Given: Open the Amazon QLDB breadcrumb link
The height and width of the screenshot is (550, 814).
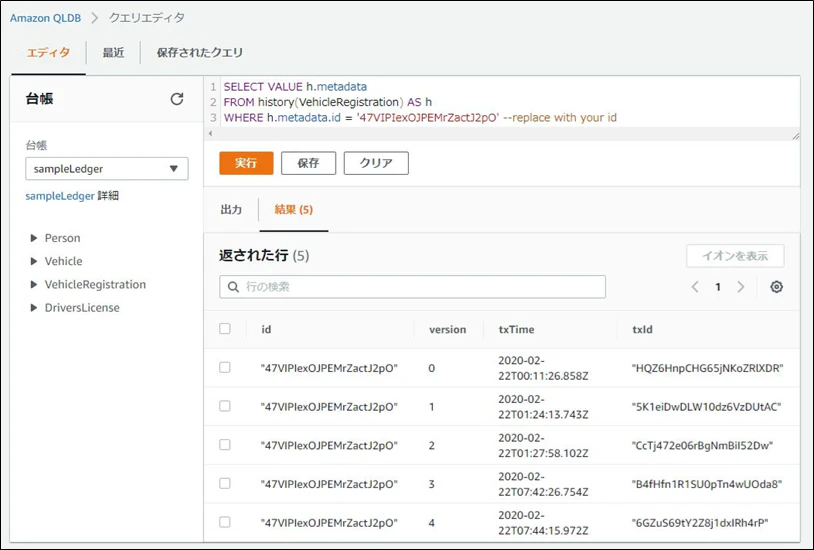Looking at the screenshot, I should tap(46, 18).
